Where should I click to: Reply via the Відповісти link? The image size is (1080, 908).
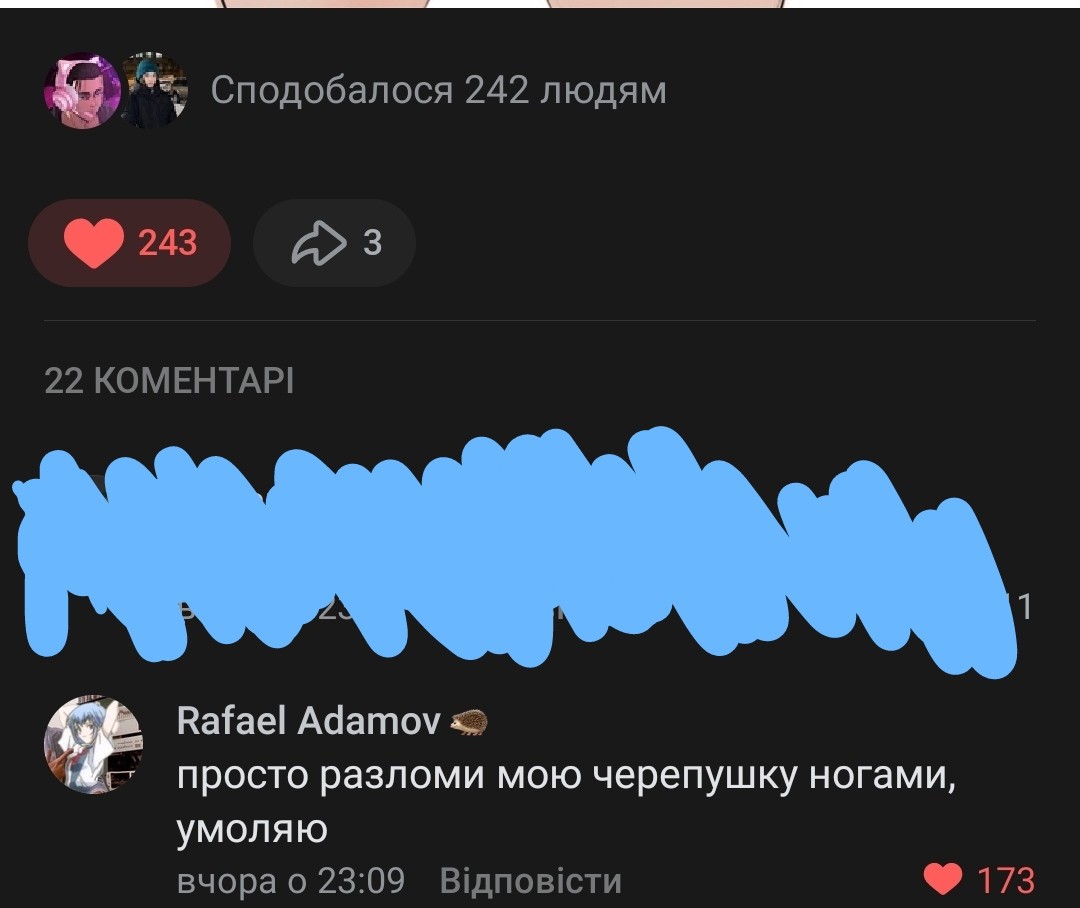tap(530, 880)
